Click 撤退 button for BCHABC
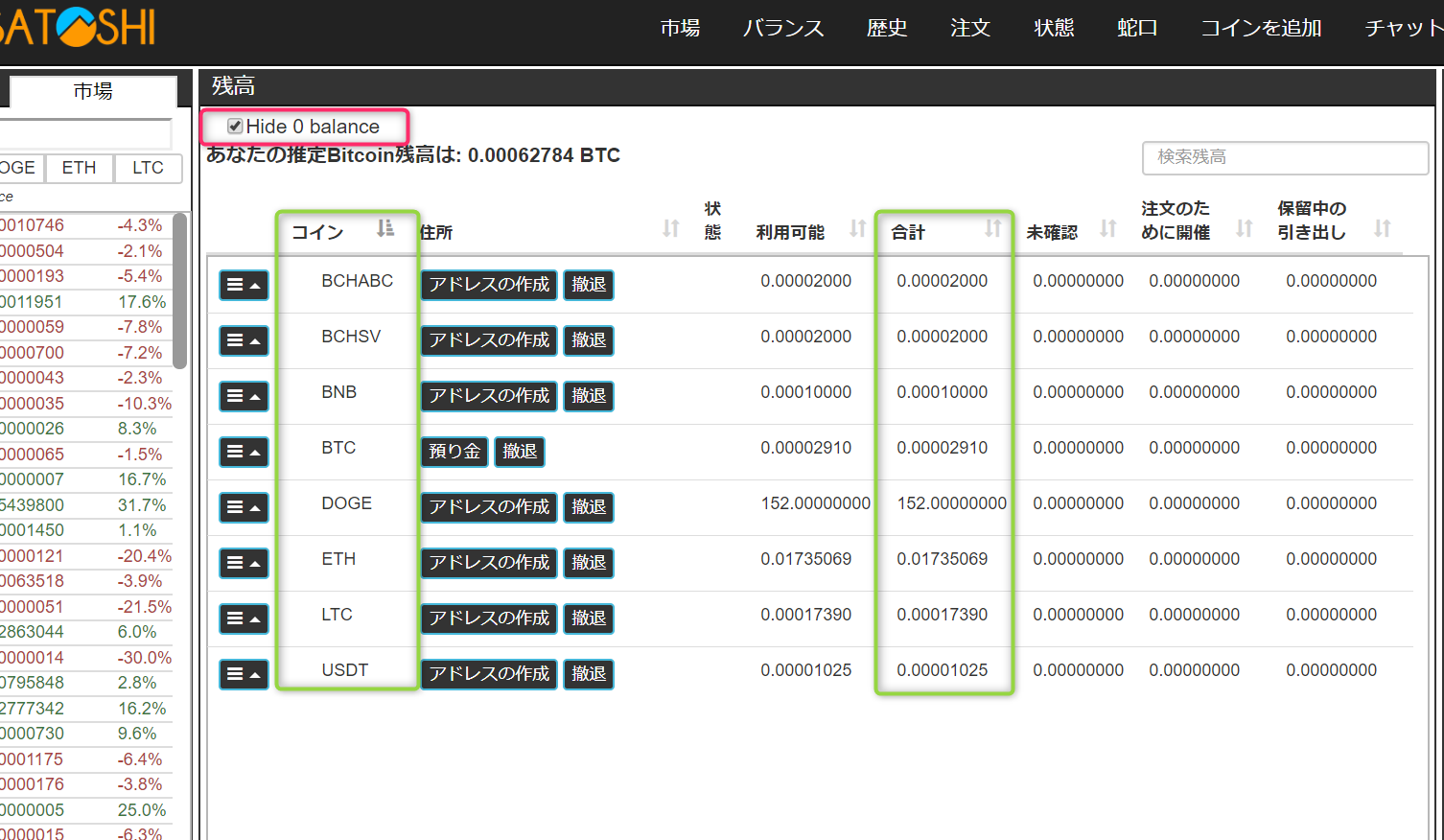The width and height of the screenshot is (1444, 840). (589, 285)
